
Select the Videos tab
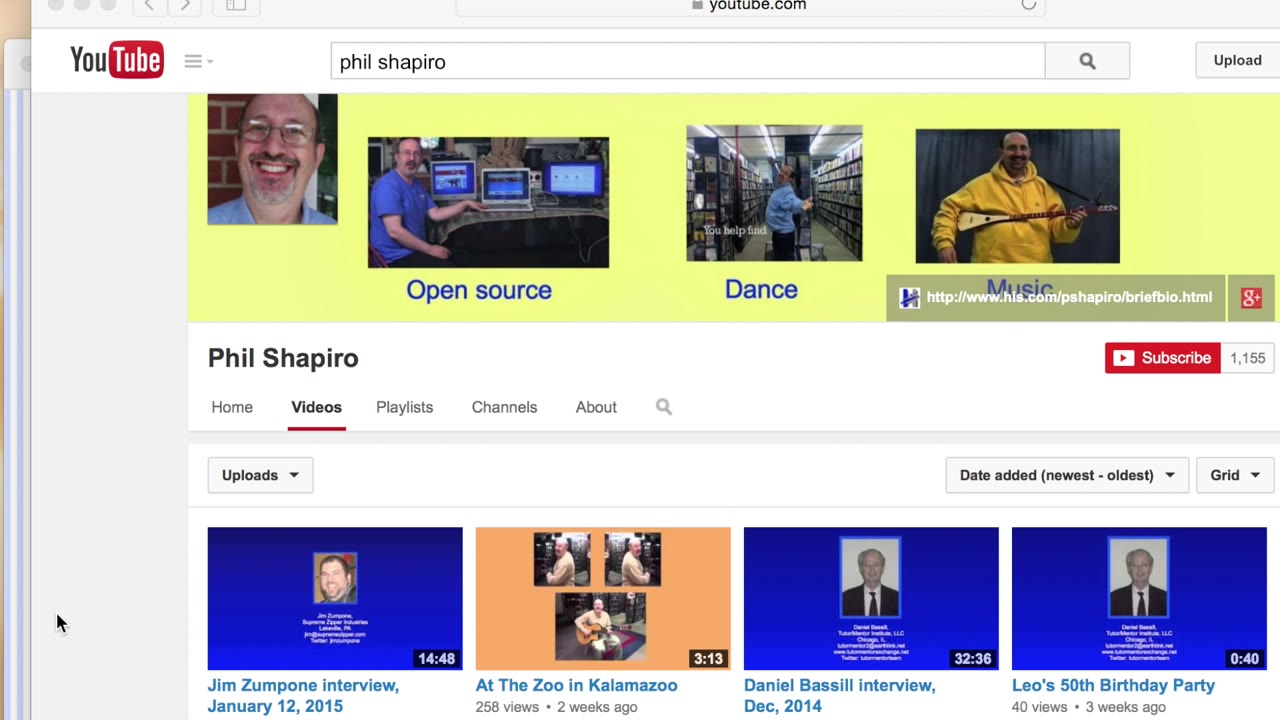click(316, 407)
